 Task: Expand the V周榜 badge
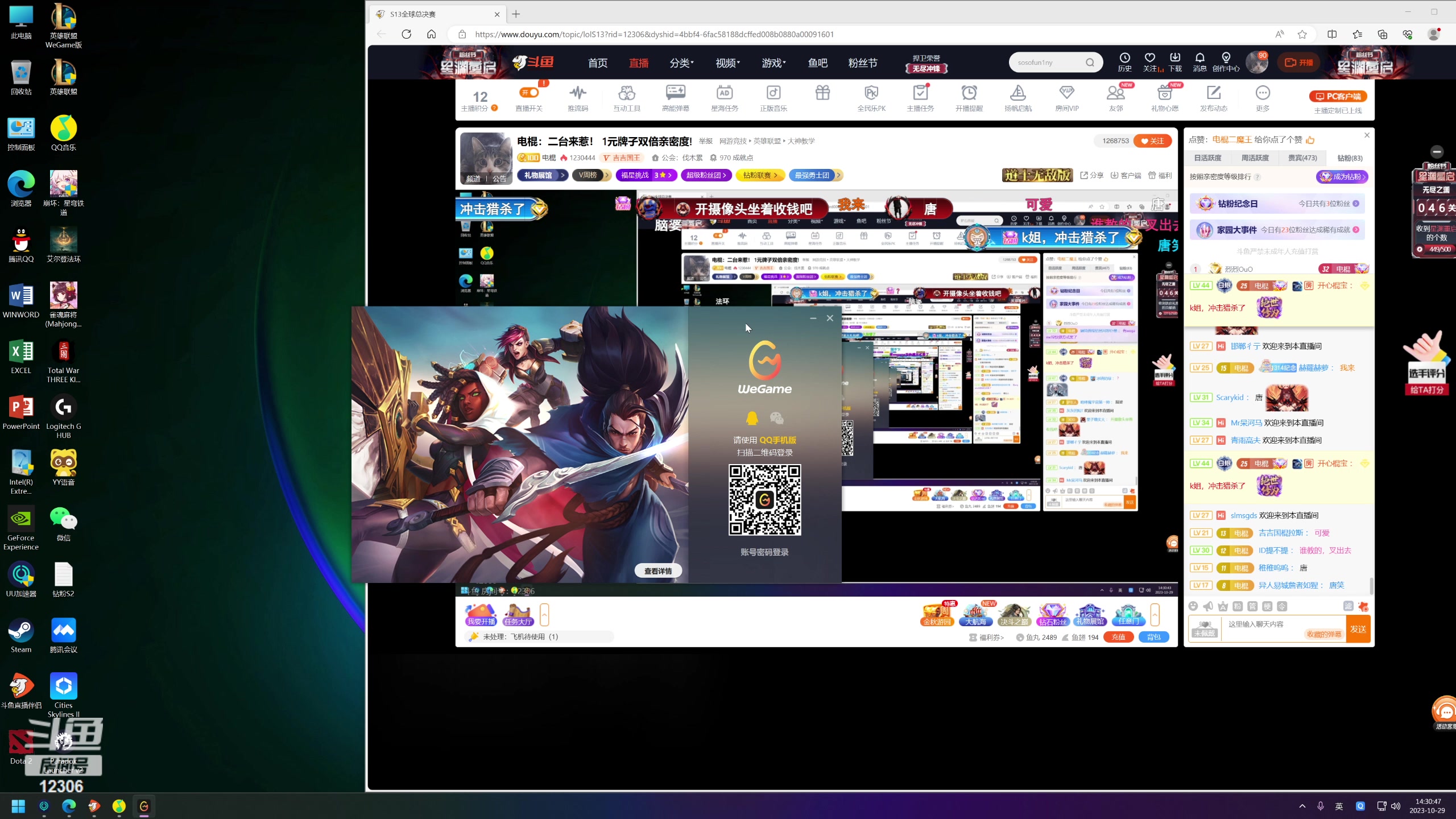pos(591,175)
